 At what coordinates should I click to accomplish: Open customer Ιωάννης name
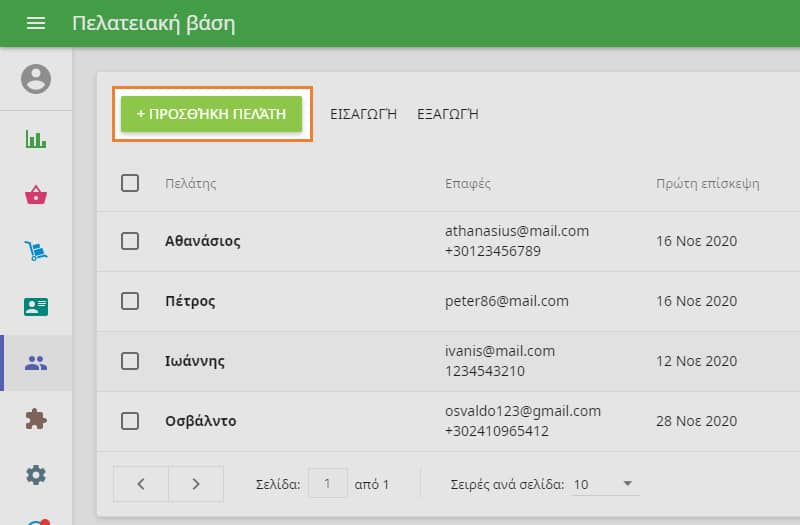[194, 361]
